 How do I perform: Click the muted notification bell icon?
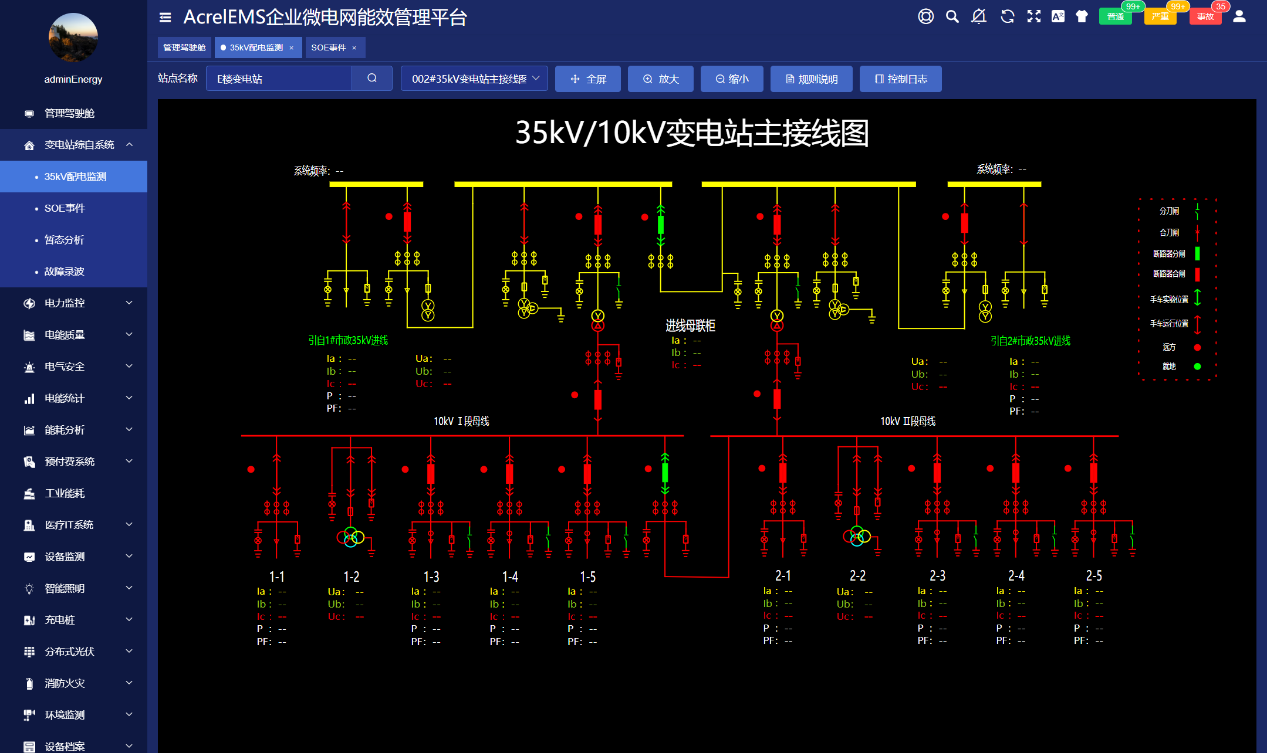tap(979, 16)
